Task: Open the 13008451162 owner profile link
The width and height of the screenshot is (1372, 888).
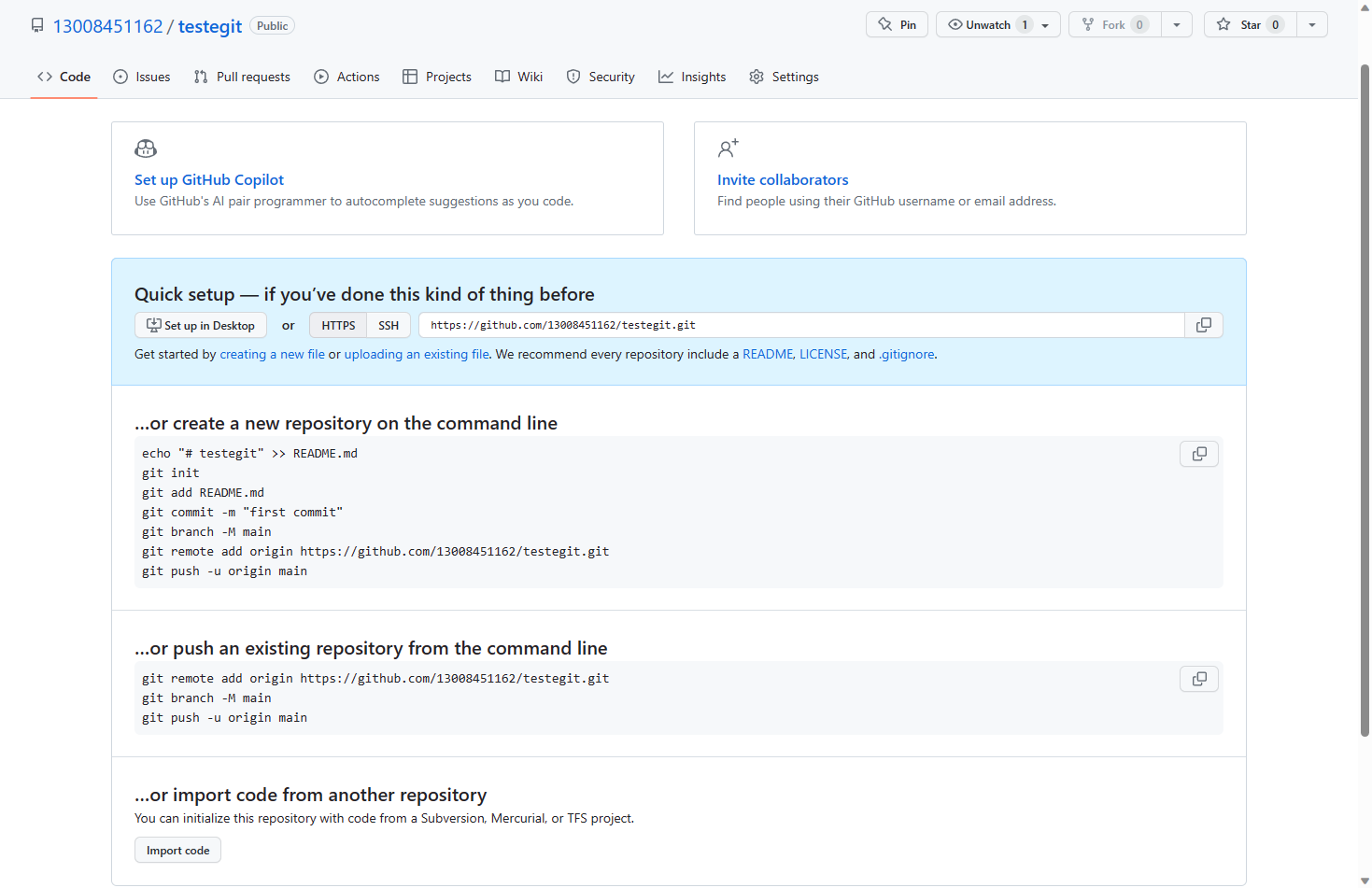Action: [x=107, y=26]
